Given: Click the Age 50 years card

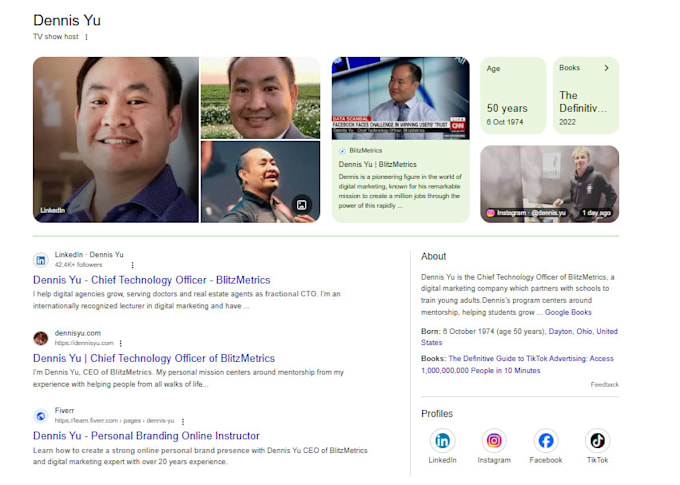Looking at the screenshot, I should [x=513, y=95].
